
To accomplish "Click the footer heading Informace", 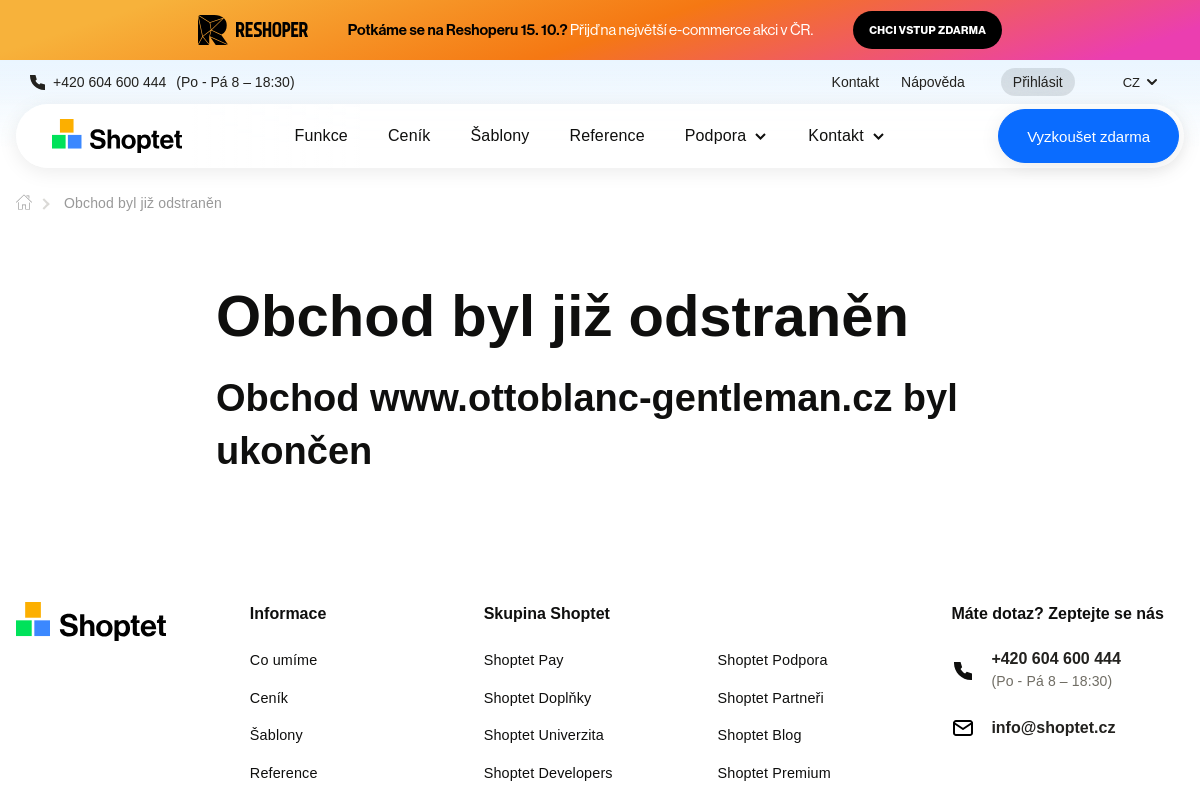I will pos(288,614).
